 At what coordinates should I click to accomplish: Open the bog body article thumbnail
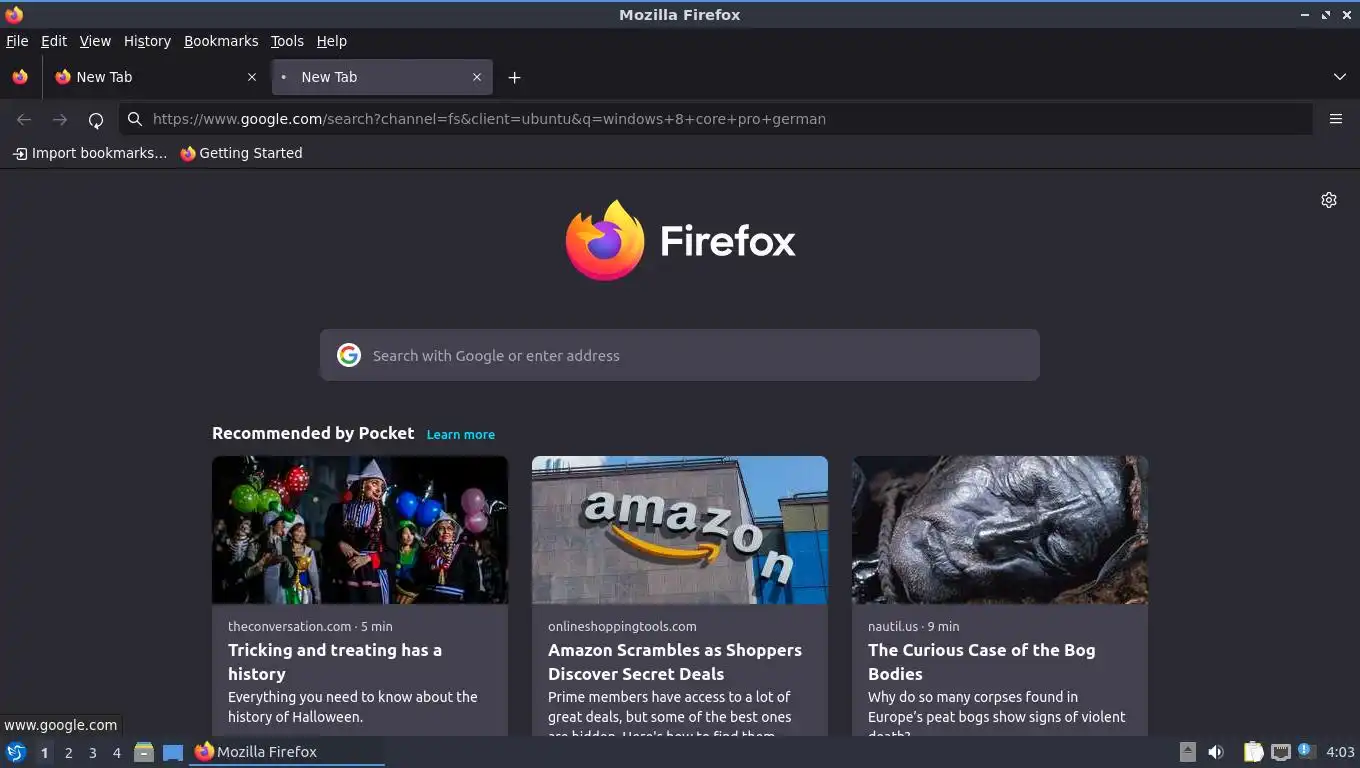click(x=1000, y=530)
